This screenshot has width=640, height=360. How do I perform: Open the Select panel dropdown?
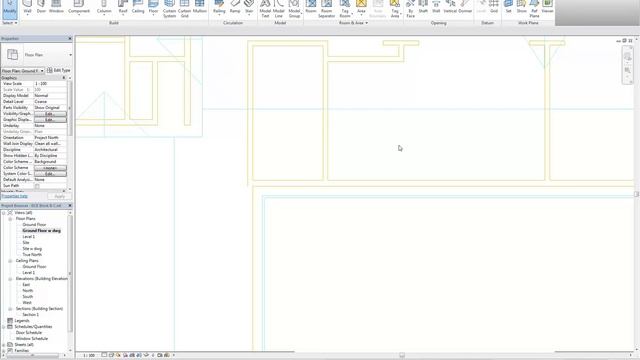10,23
